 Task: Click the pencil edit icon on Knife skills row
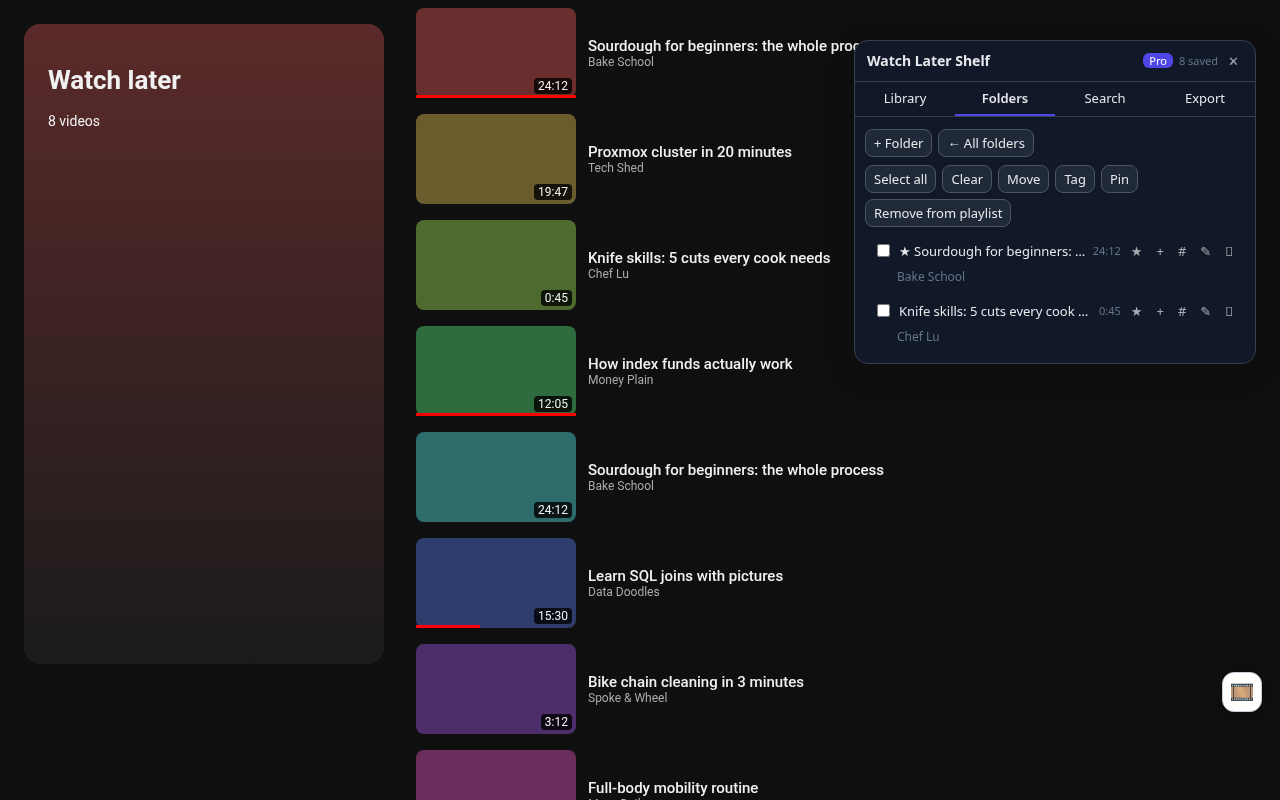[x=1205, y=311]
